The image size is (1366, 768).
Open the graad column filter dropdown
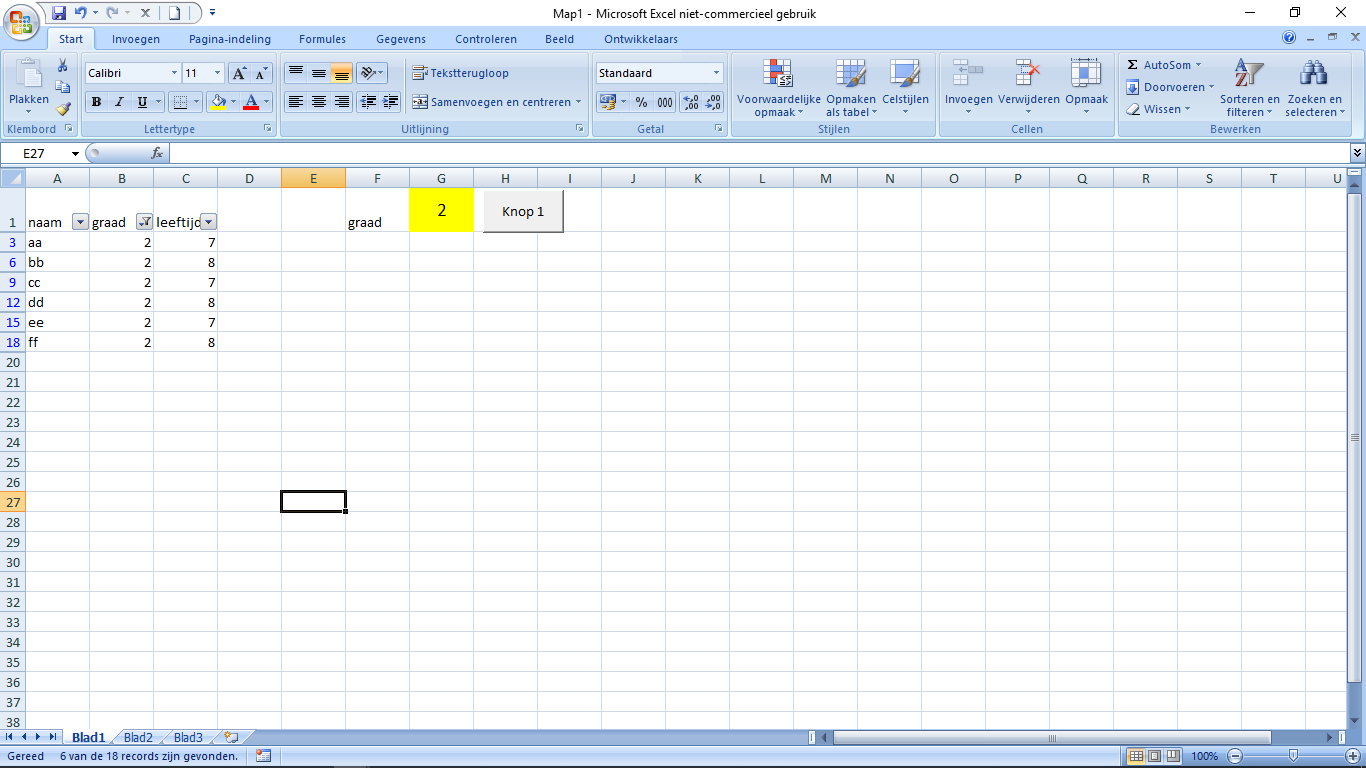[144, 222]
